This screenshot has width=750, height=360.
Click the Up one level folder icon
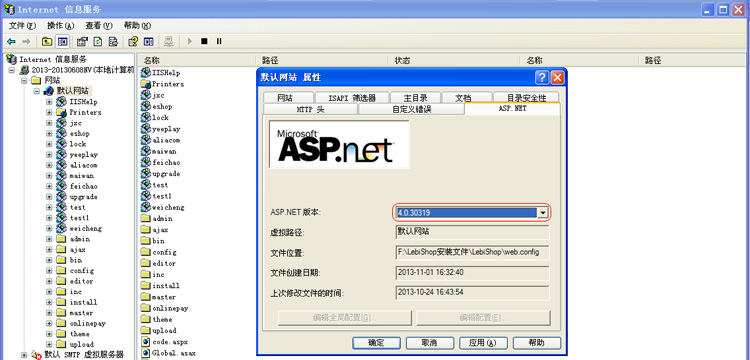(x=47, y=42)
